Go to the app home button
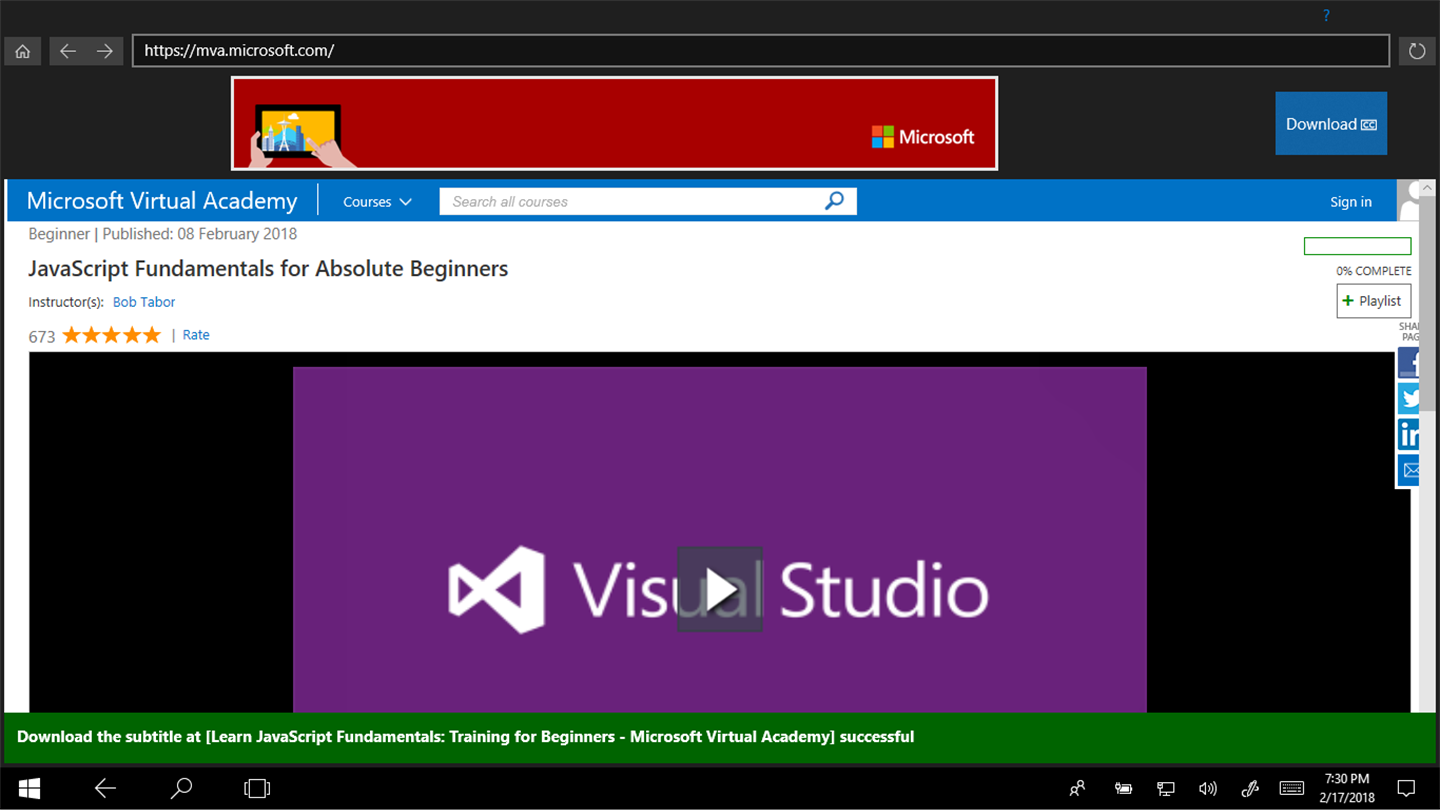 pyautogui.click(x=22, y=51)
